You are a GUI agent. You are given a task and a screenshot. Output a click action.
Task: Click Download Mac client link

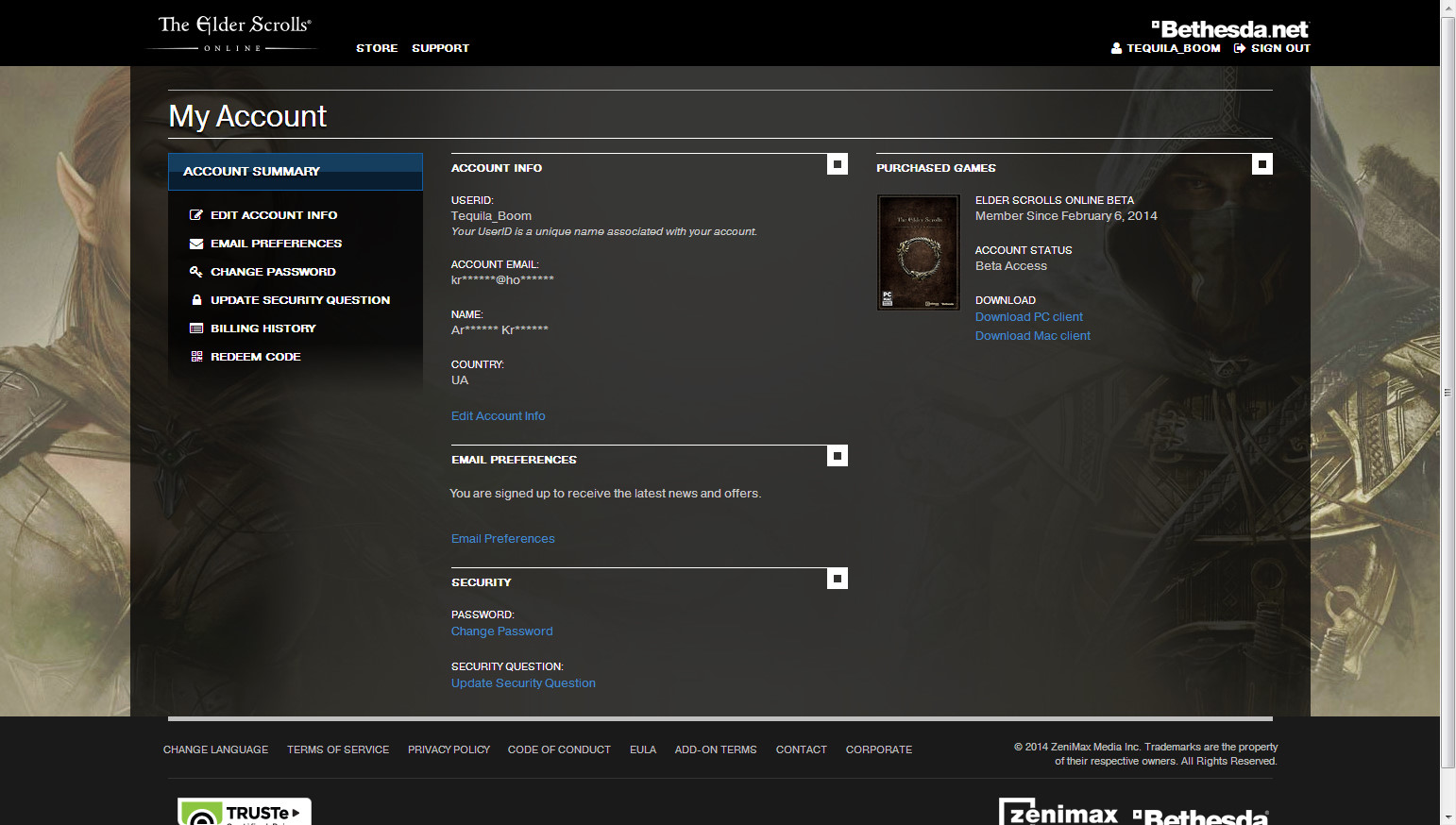[1032, 336]
